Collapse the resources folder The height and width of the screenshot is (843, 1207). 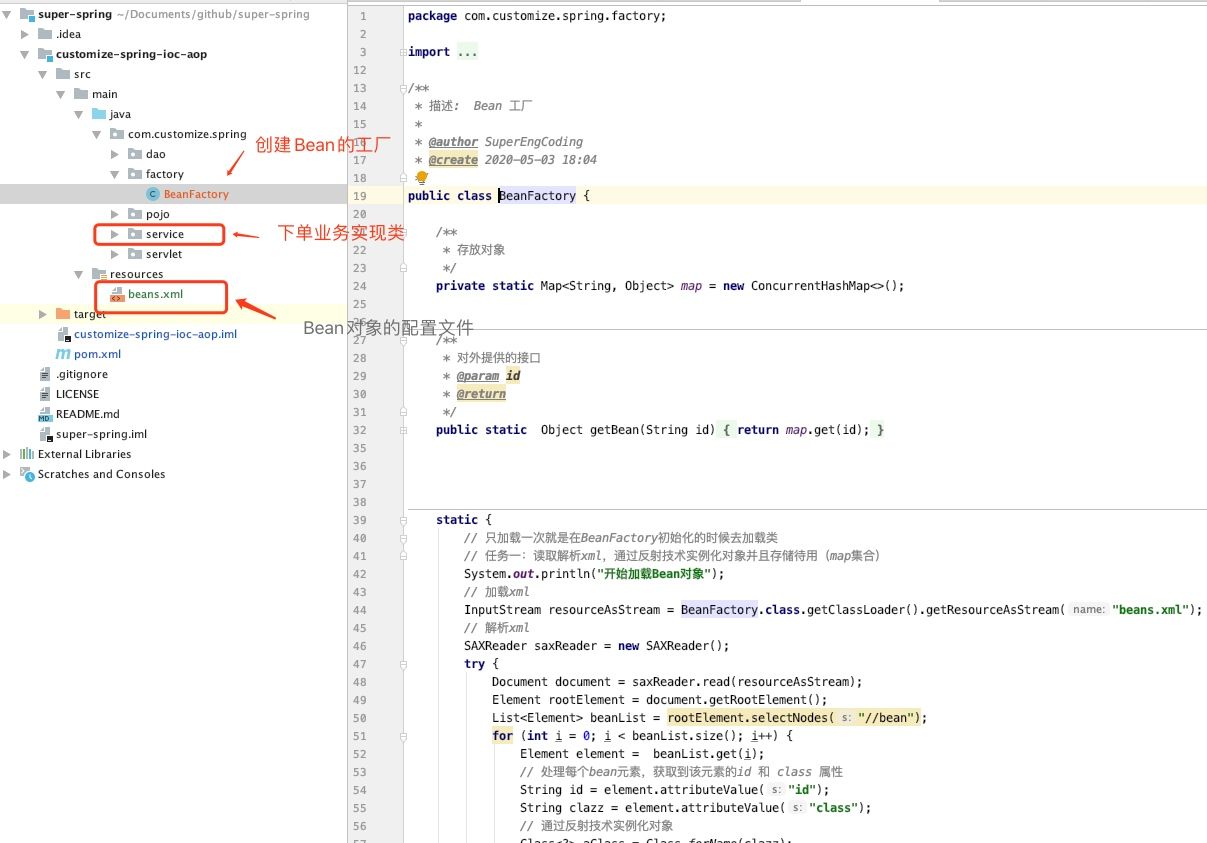click(79, 274)
